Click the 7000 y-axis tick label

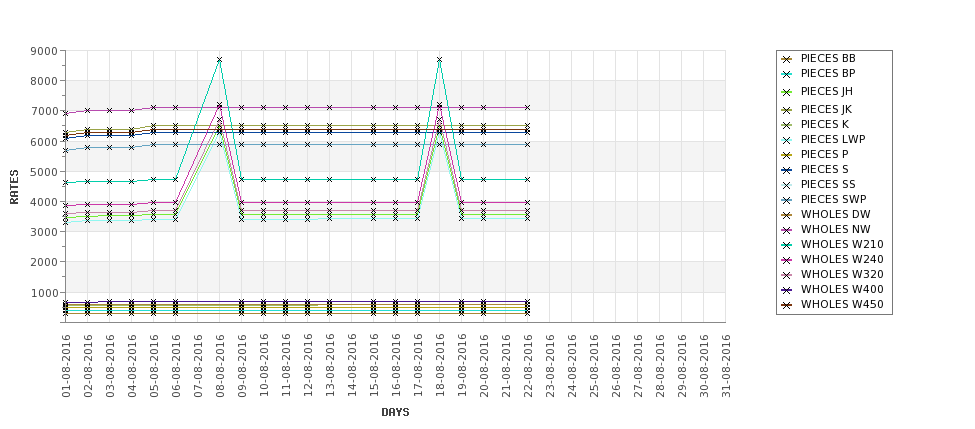click(x=44, y=111)
